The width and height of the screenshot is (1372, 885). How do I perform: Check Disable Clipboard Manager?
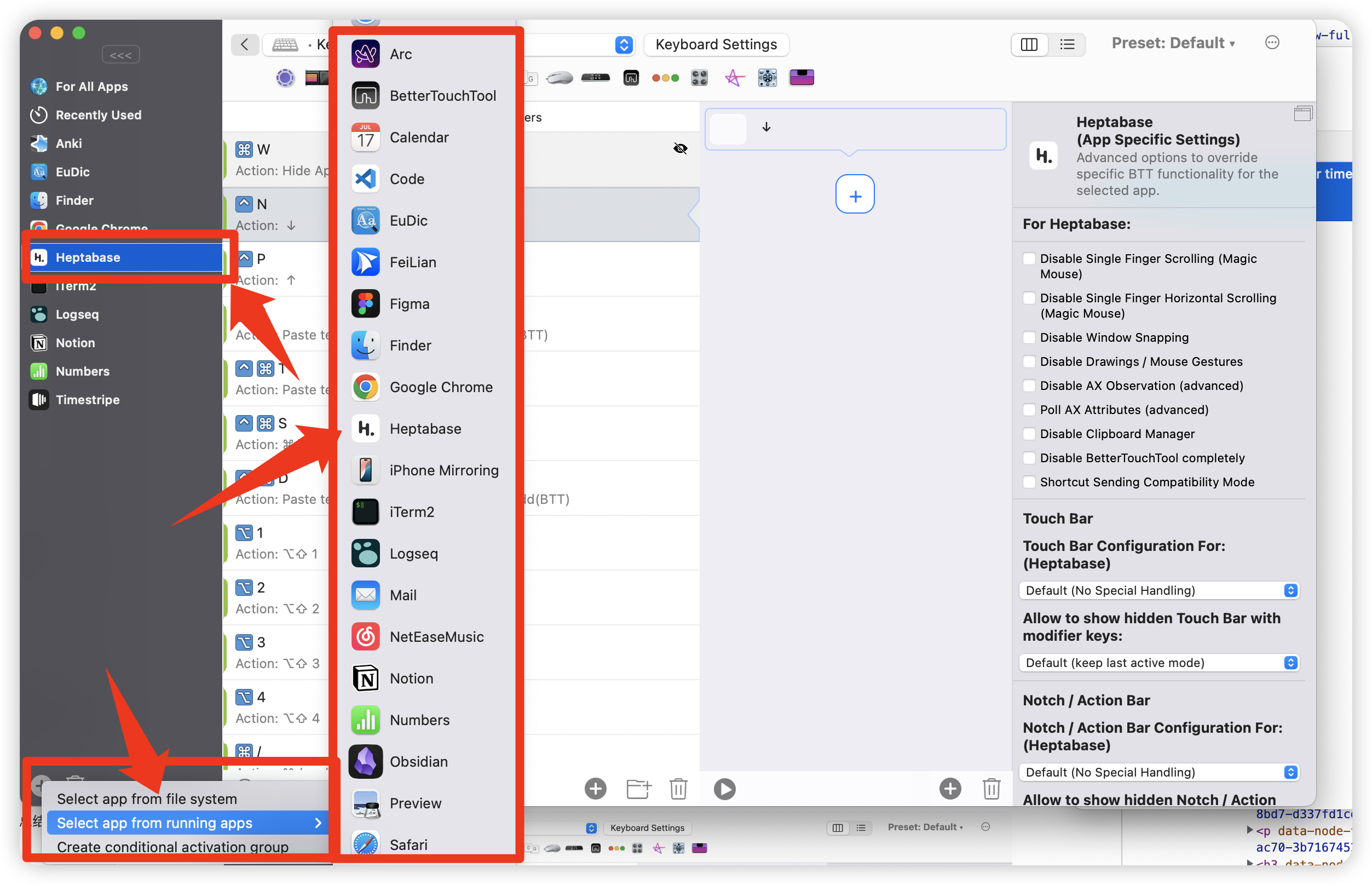coord(1029,434)
